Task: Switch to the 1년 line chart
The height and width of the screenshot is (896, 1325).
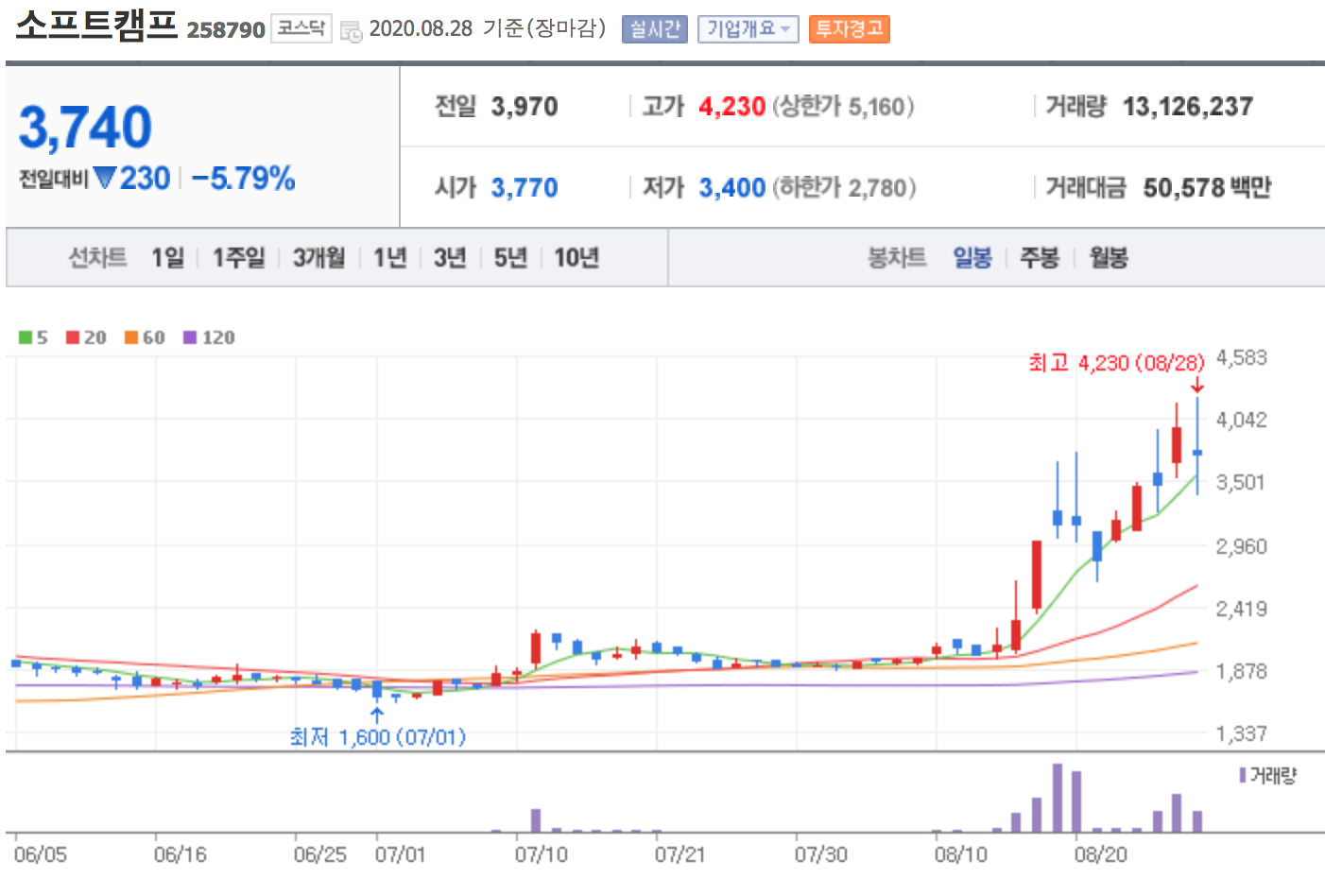Action: pos(390,257)
